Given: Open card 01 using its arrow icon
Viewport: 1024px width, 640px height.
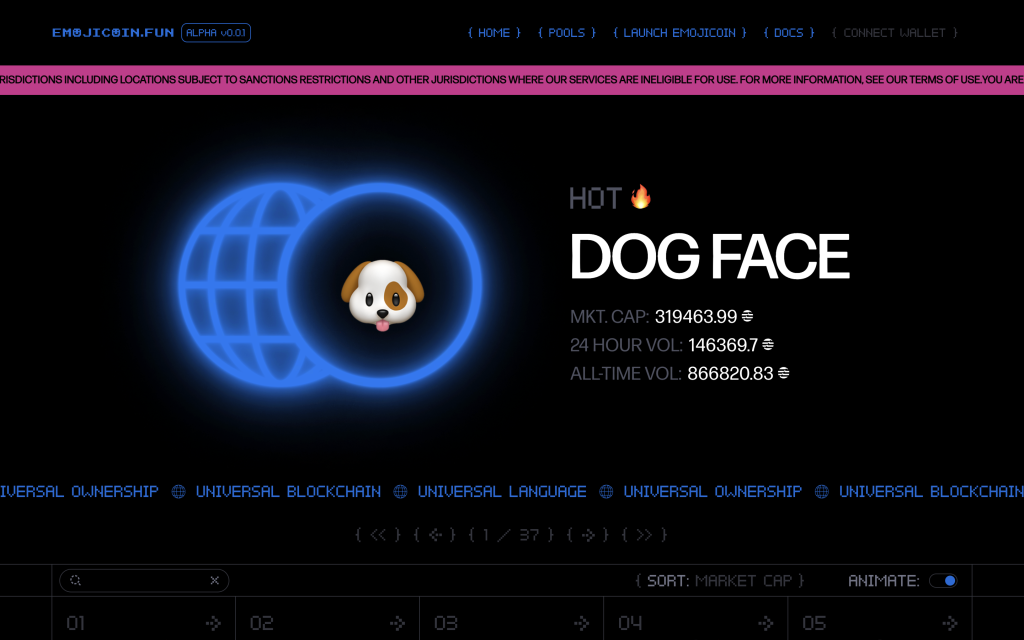Looking at the screenshot, I should 213,623.
